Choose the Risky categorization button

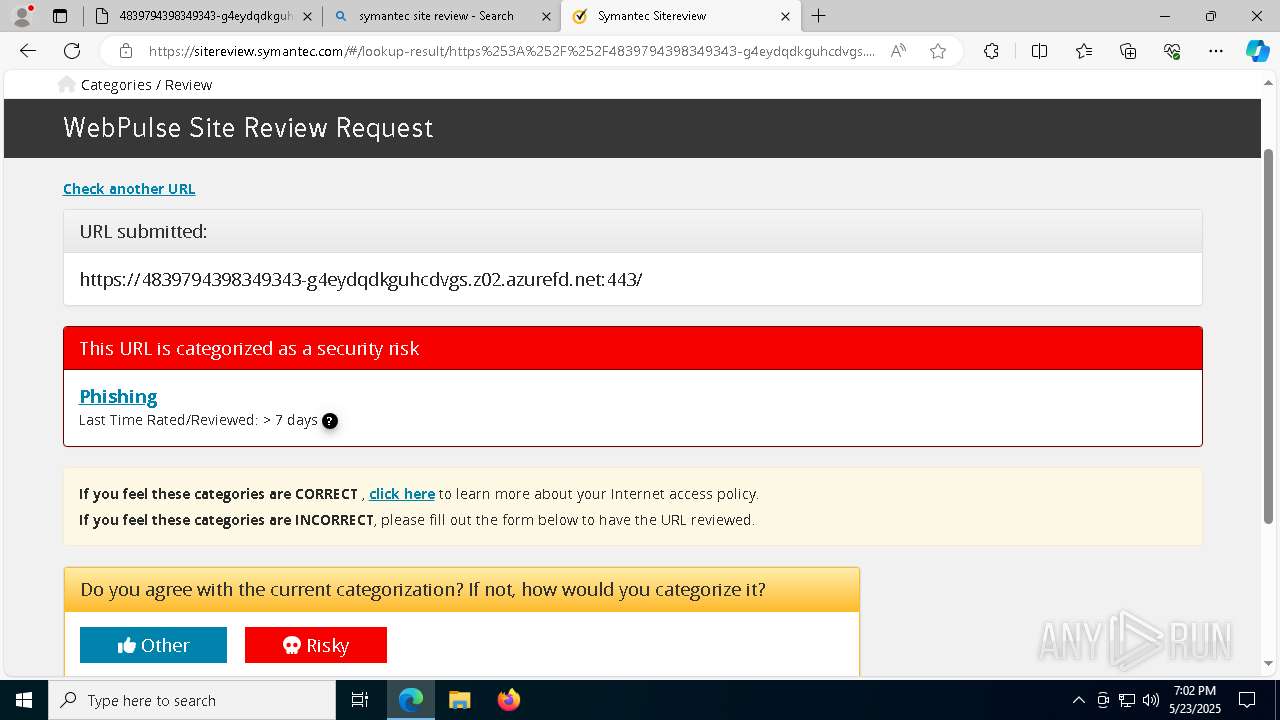tap(316, 645)
